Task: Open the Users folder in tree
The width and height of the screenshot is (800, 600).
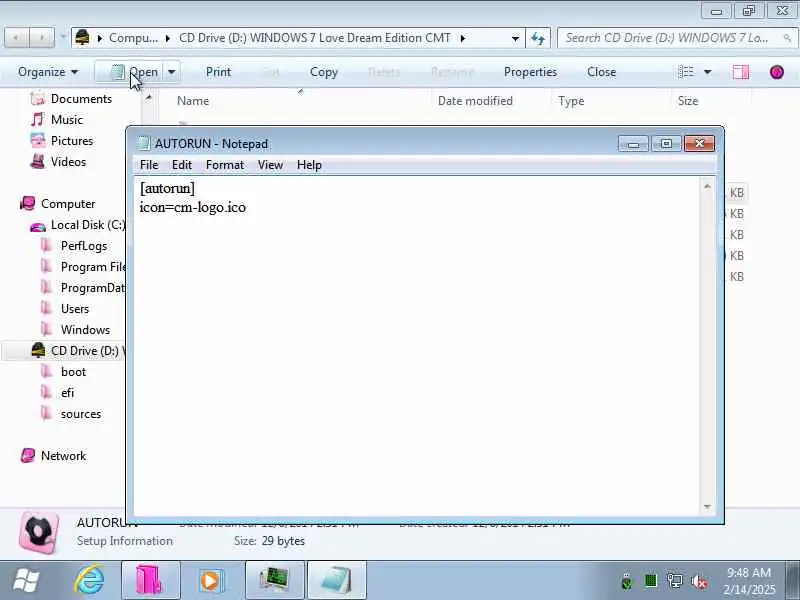Action: [x=74, y=309]
